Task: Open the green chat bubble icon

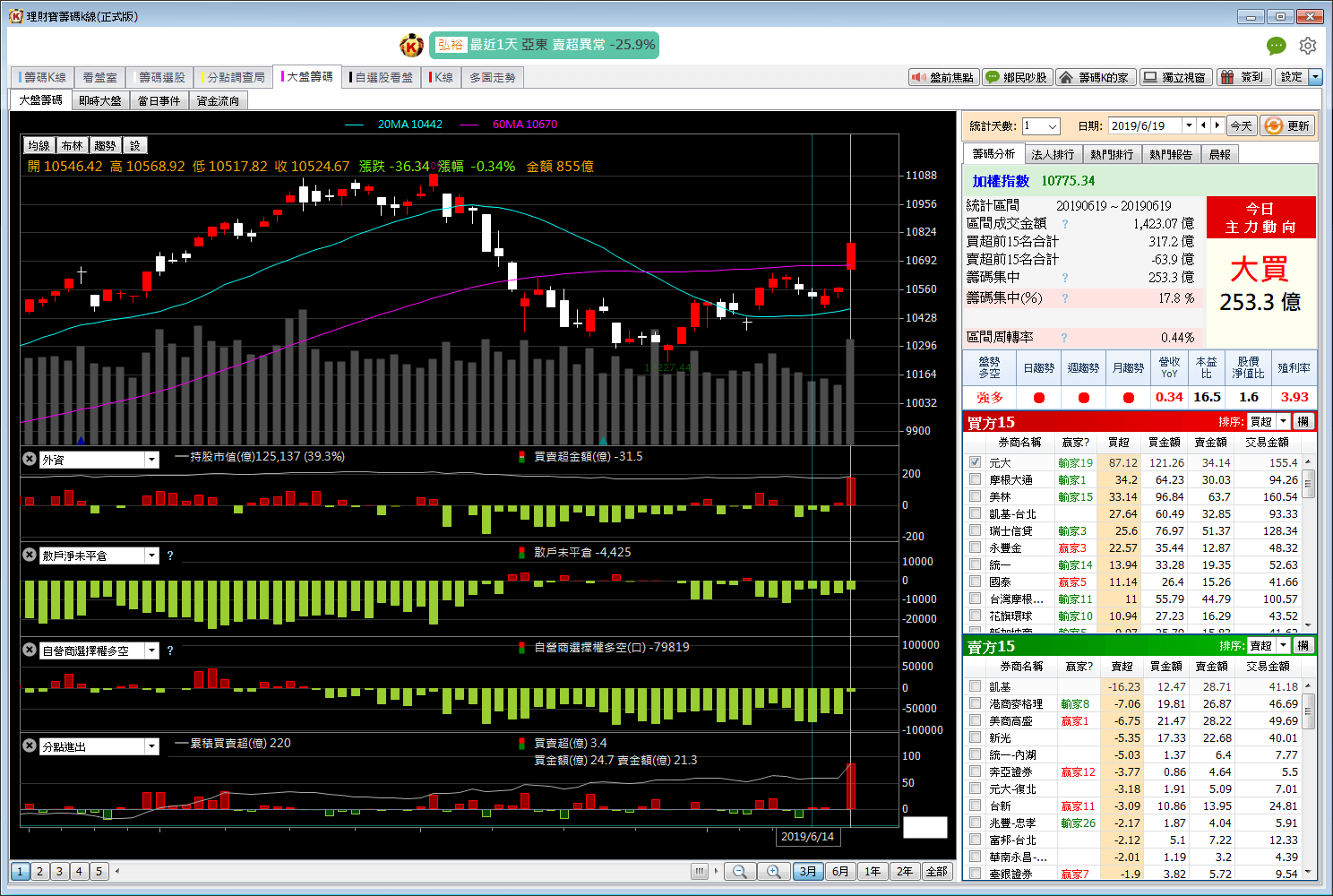Action: (x=1277, y=46)
